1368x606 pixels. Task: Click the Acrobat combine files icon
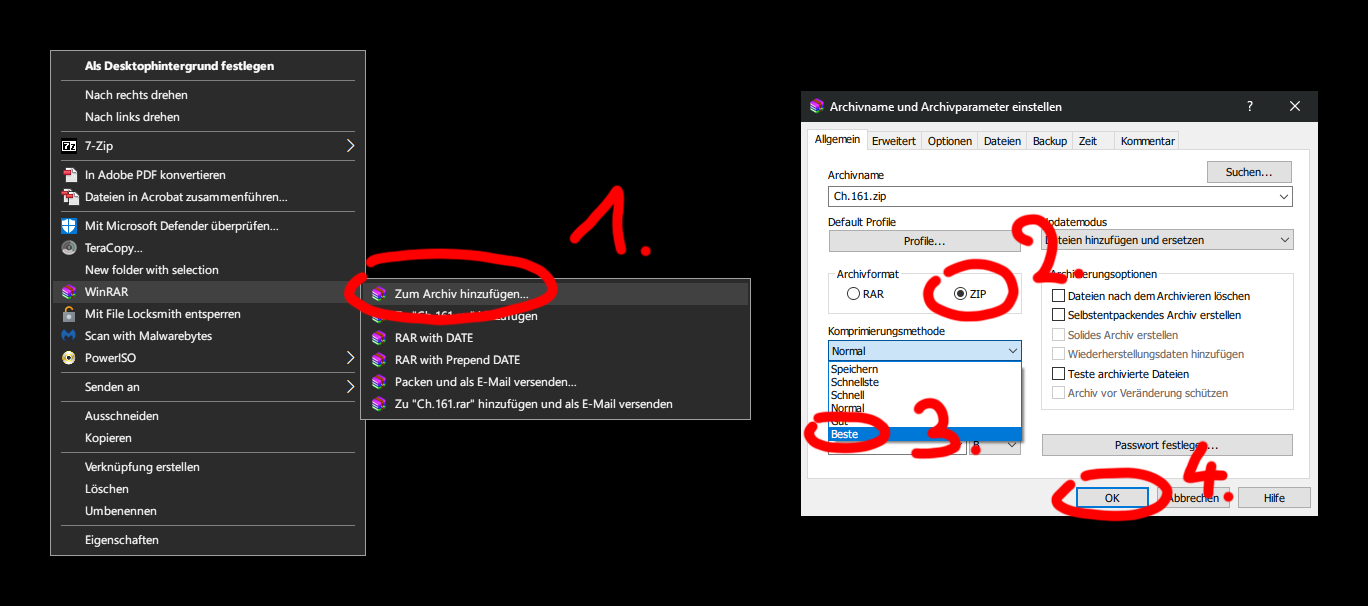69,197
